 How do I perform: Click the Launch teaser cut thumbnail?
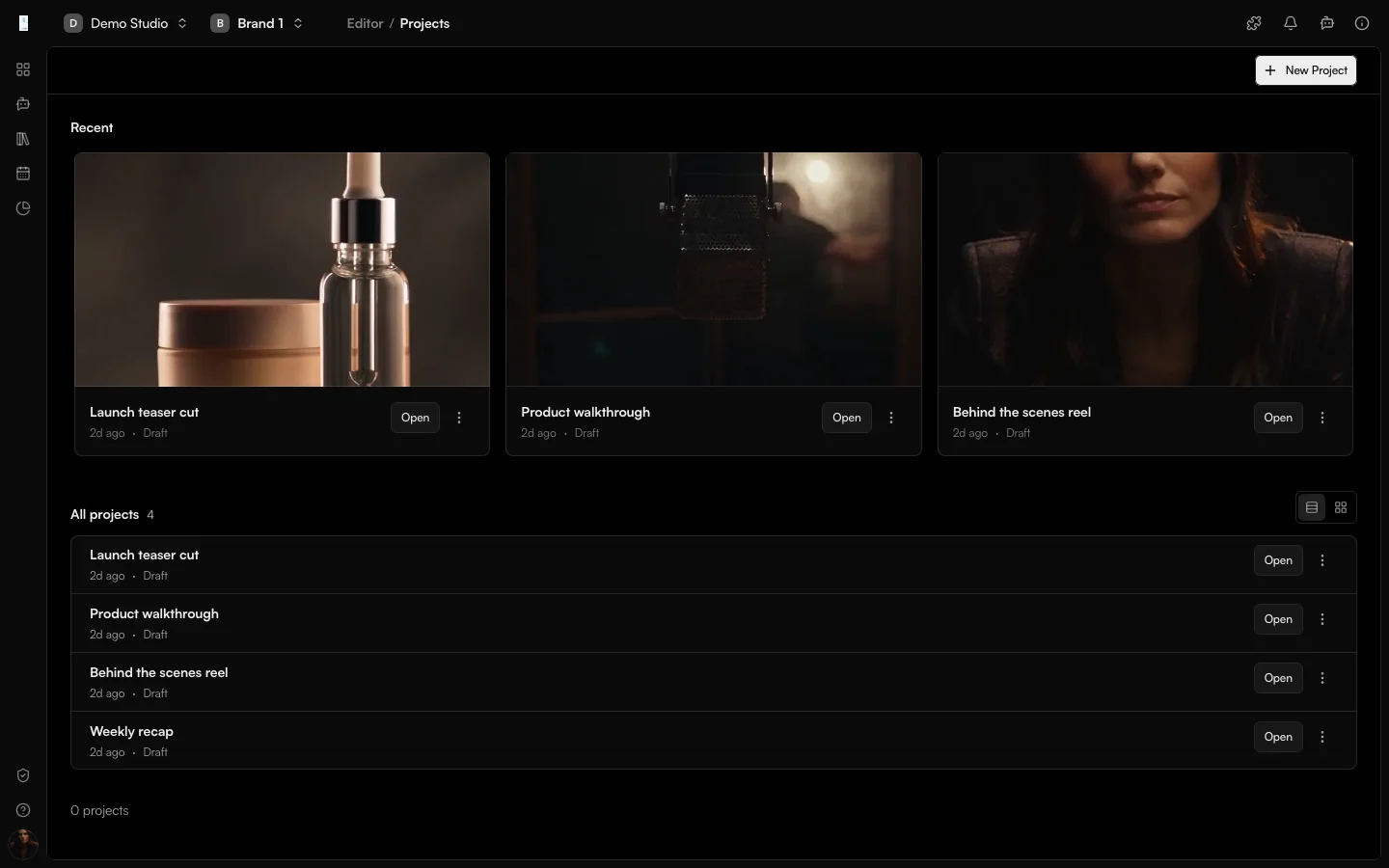click(282, 270)
